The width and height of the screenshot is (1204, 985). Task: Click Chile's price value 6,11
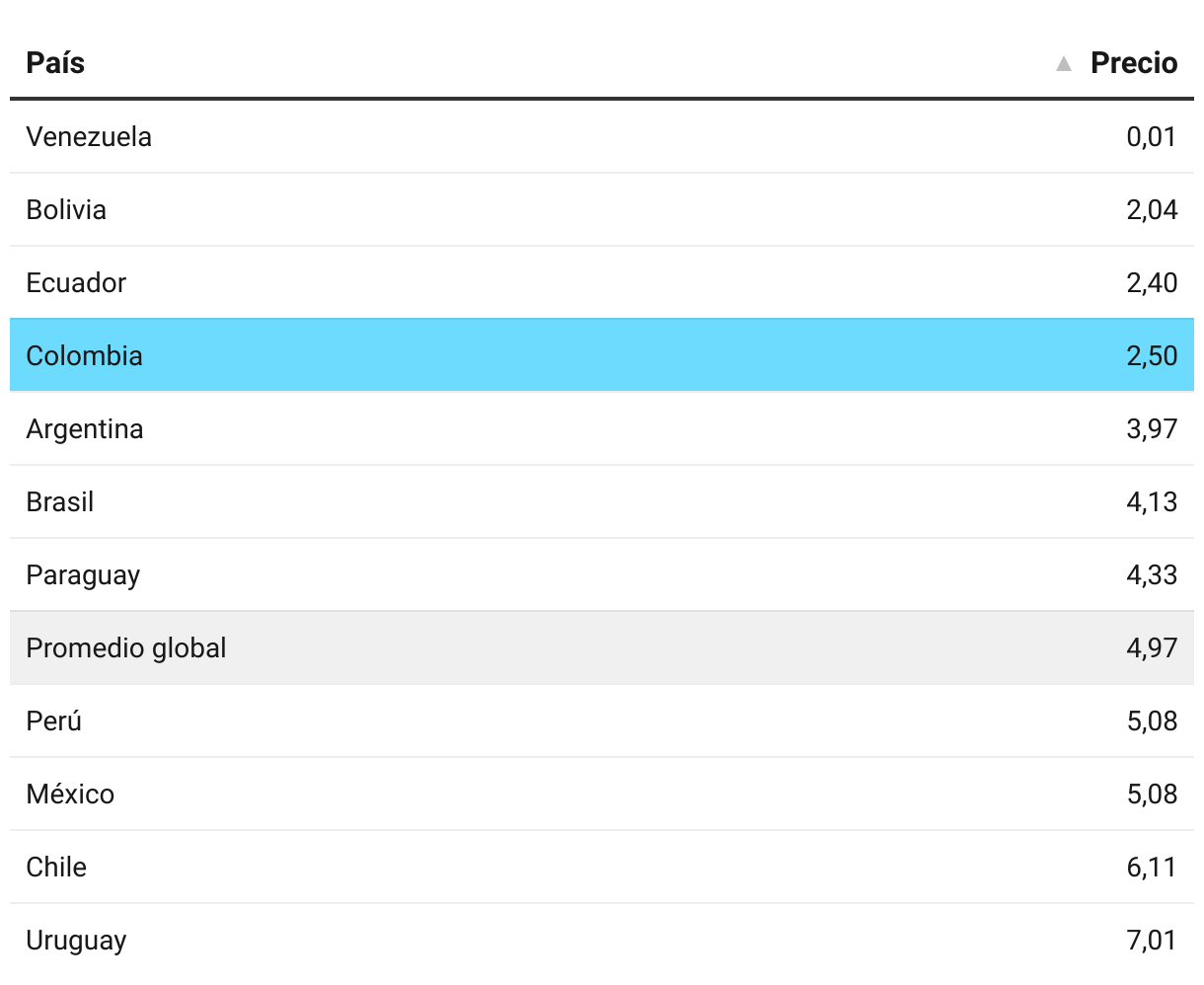point(1152,867)
